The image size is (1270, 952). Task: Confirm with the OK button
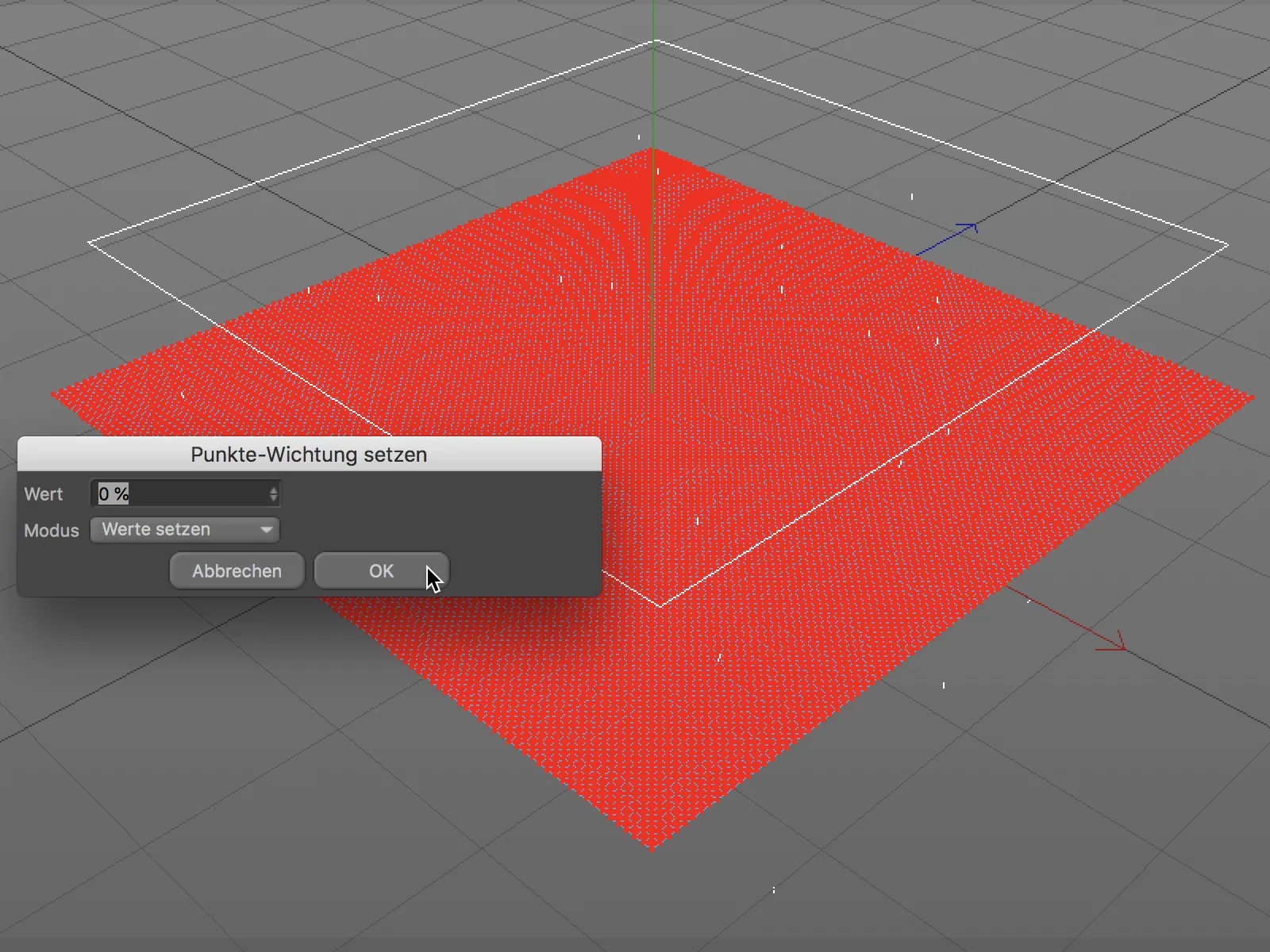[381, 571]
